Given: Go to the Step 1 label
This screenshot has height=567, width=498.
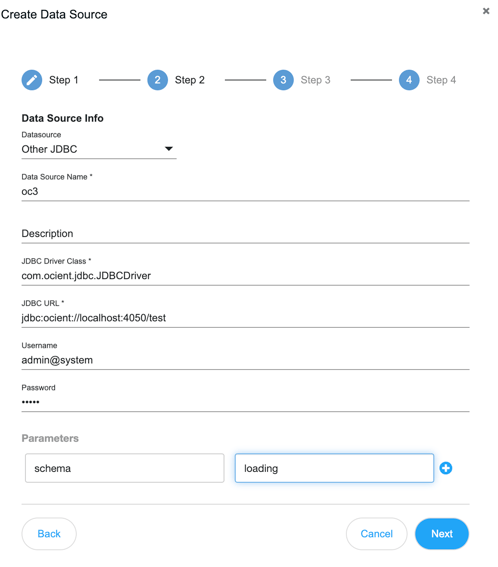Looking at the screenshot, I should 64,80.
